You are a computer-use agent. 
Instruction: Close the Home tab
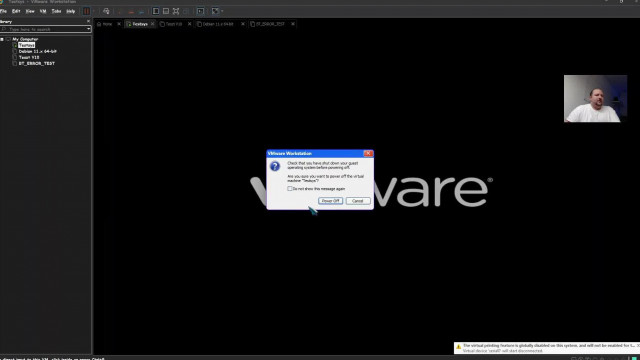(x=119, y=24)
